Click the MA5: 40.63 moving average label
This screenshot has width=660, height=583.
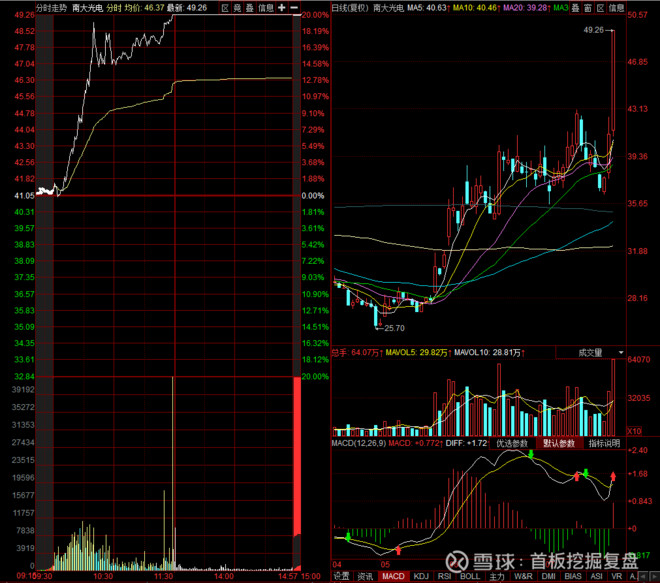click(429, 8)
